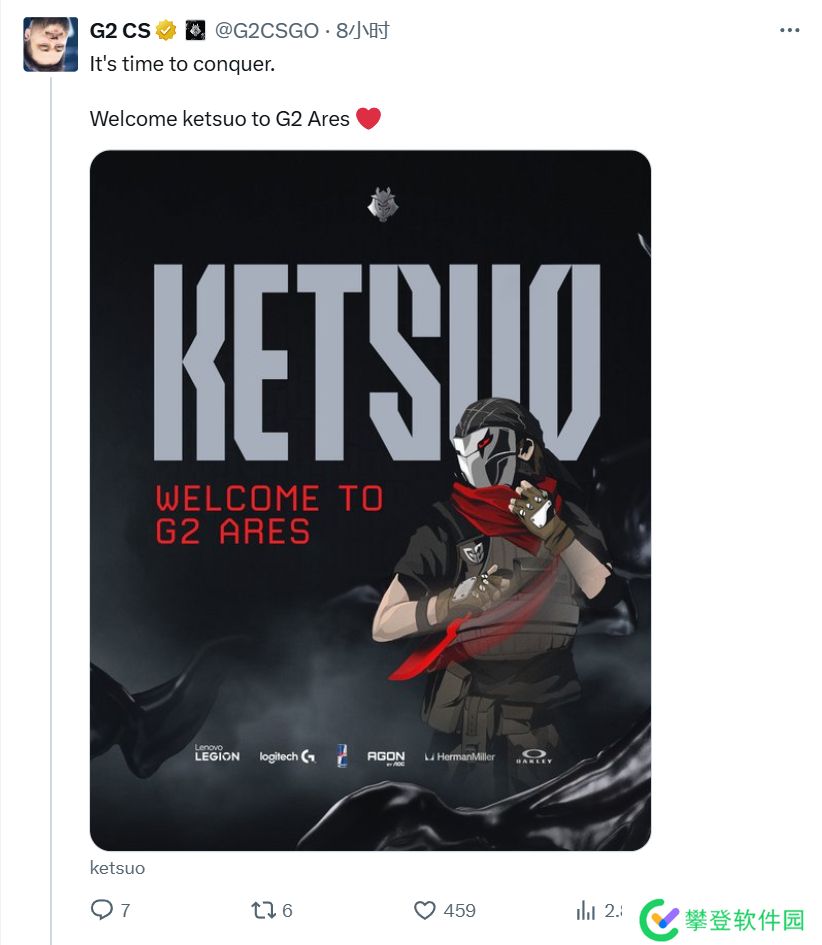Open the ketsuo welcome image
Viewport: 822px width, 945px height.
[x=371, y=500]
